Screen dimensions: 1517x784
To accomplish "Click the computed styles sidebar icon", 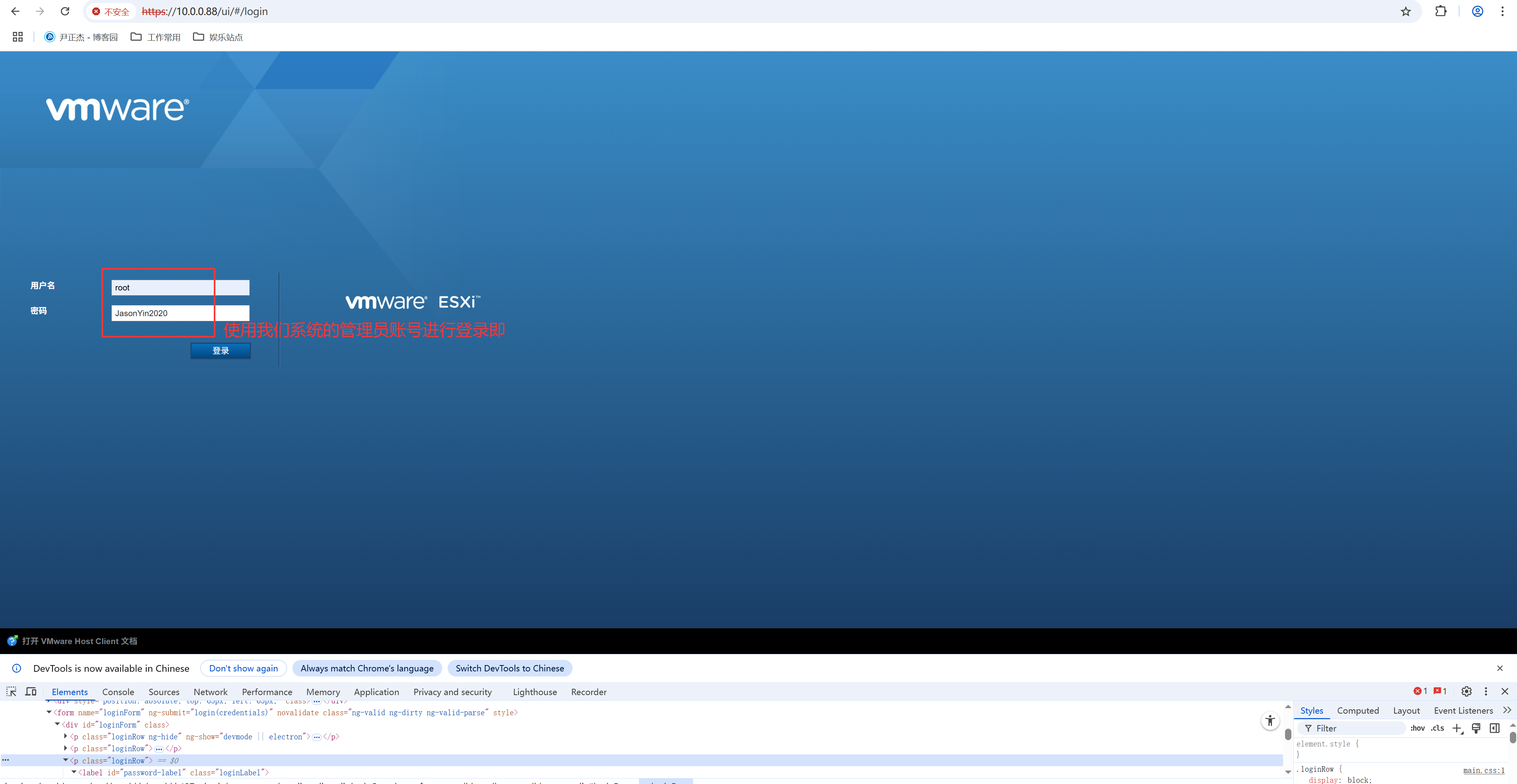I will [1494, 728].
